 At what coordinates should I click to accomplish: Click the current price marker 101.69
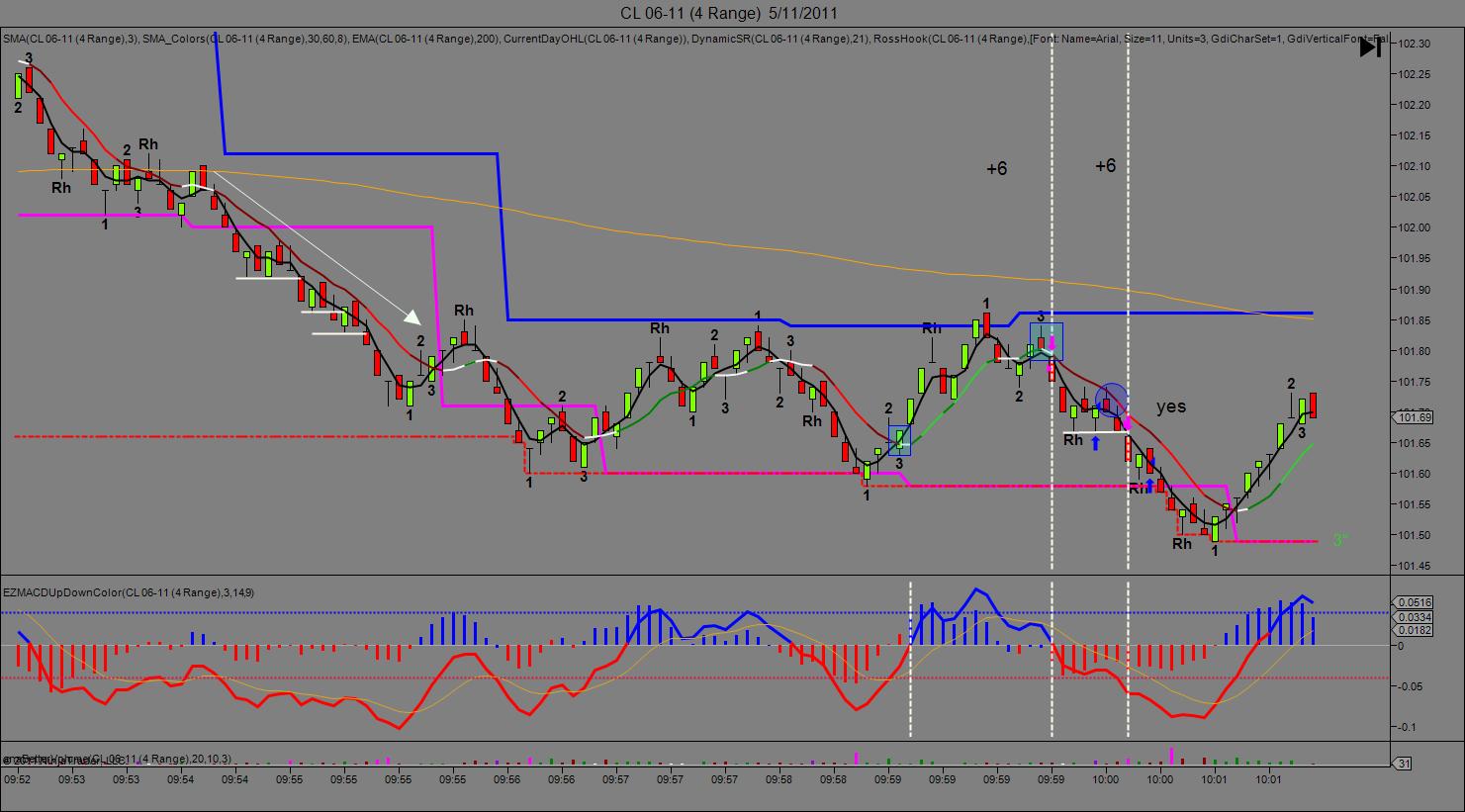[x=1416, y=417]
